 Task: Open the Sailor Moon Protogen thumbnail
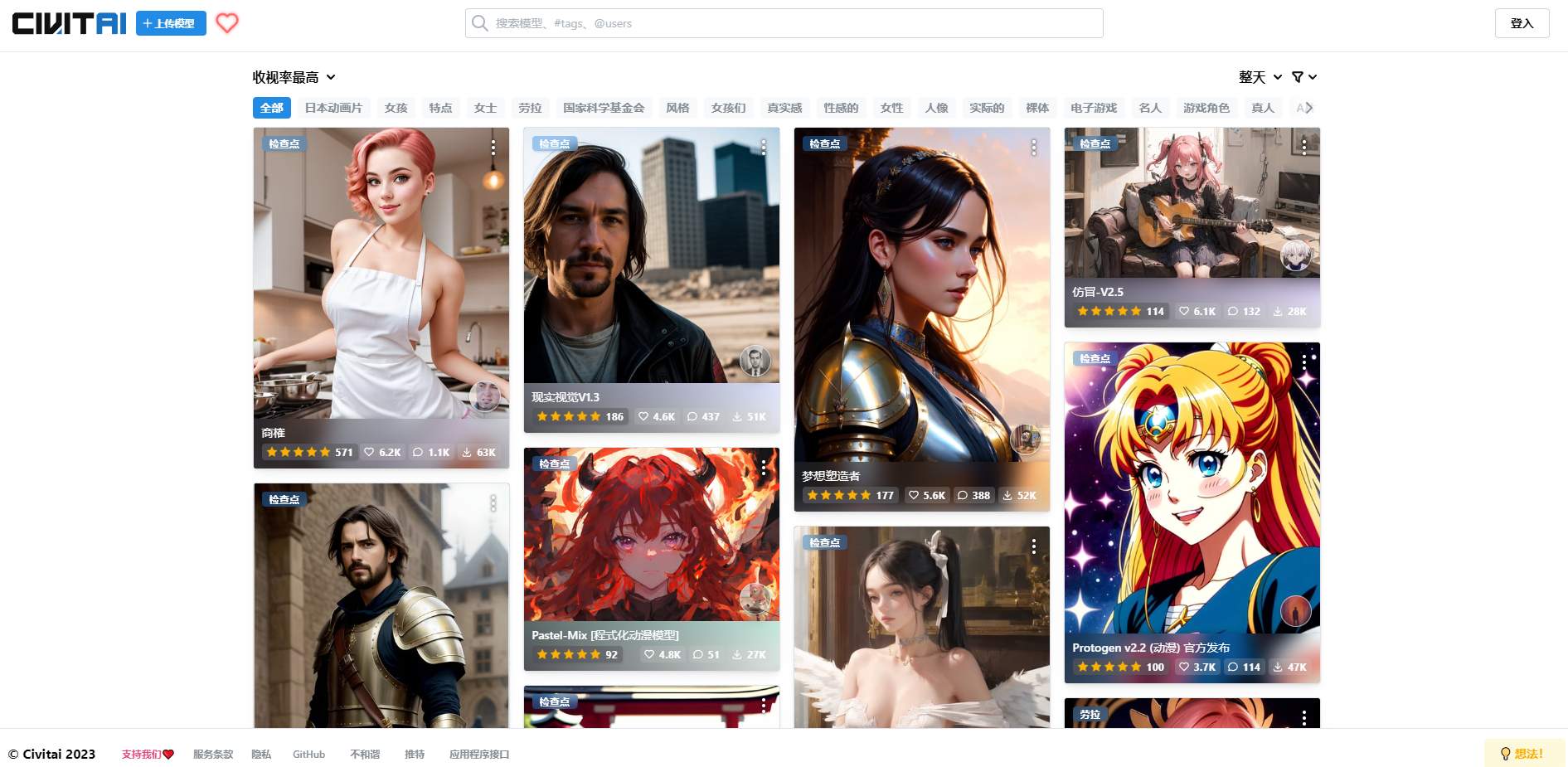(x=1192, y=488)
